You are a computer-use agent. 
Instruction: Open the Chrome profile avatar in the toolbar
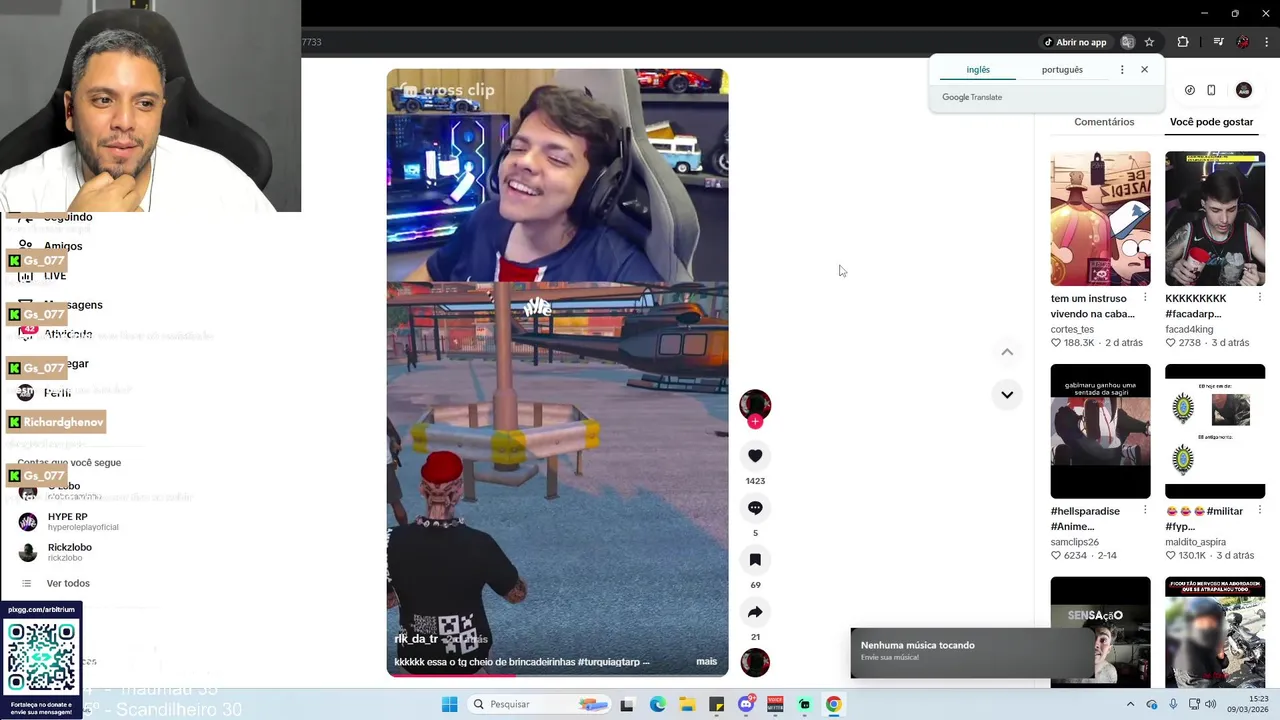[1243, 42]
